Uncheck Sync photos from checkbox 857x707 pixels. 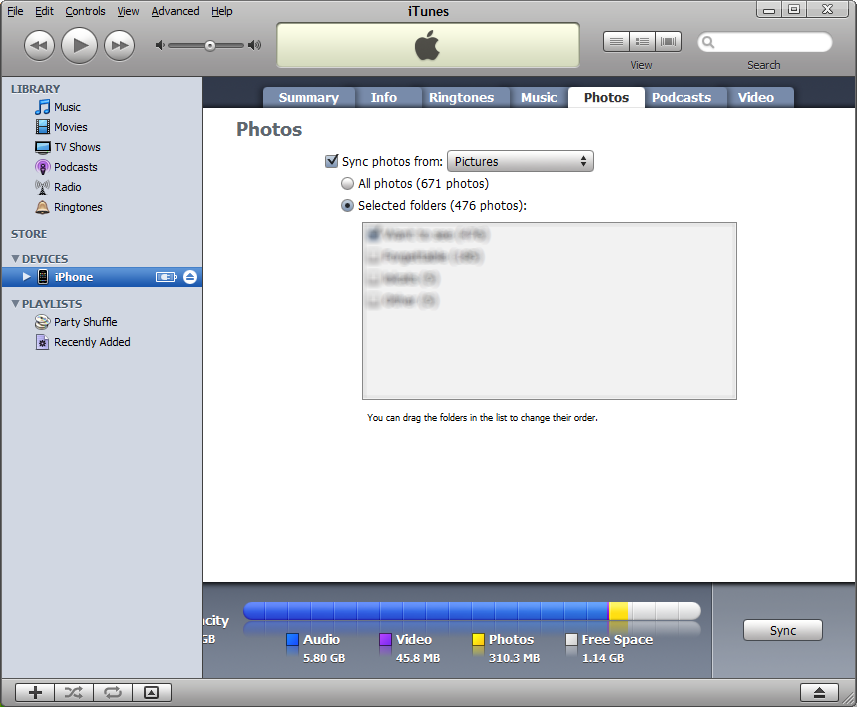331,161
